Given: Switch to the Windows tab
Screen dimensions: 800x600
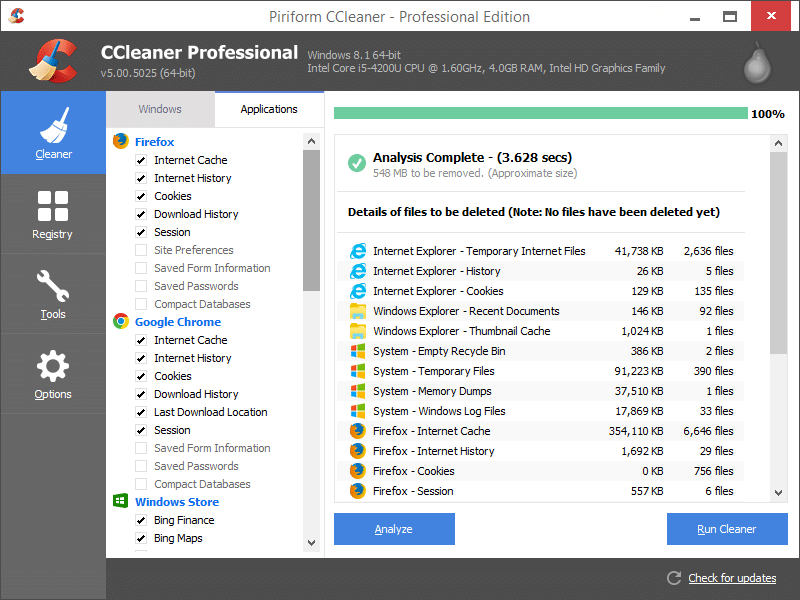Looking at the screenshot, I should pyautogui.click(x=159, y=108).
